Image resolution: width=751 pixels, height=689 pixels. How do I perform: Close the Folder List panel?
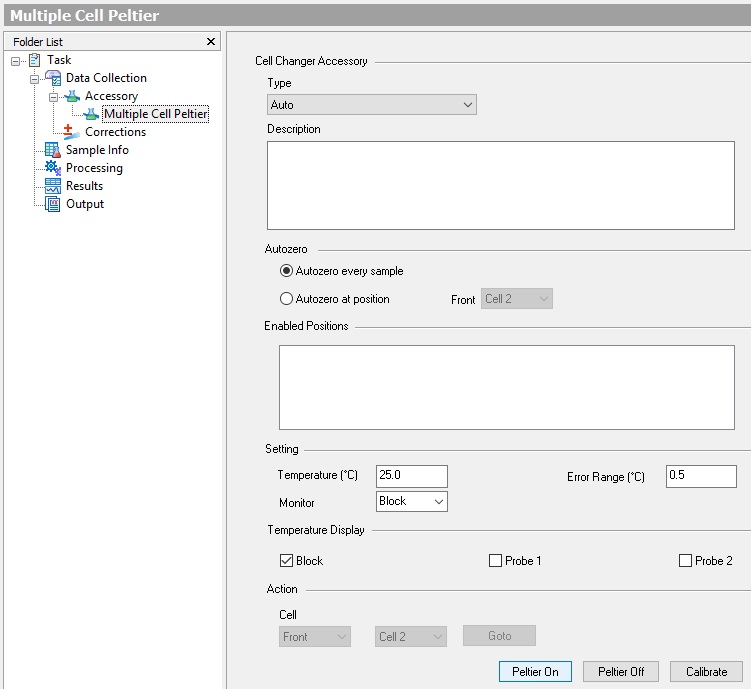pos(211,41)
